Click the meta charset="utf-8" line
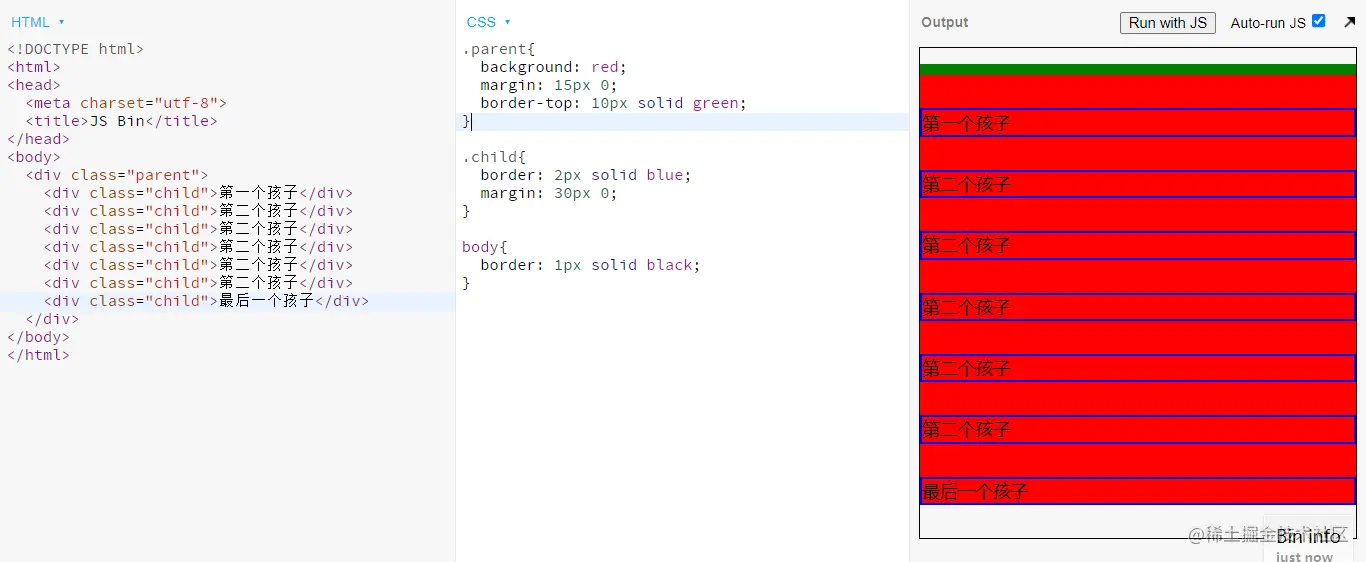The width and height of the screenshot is (1366, 562). point(126,103)
